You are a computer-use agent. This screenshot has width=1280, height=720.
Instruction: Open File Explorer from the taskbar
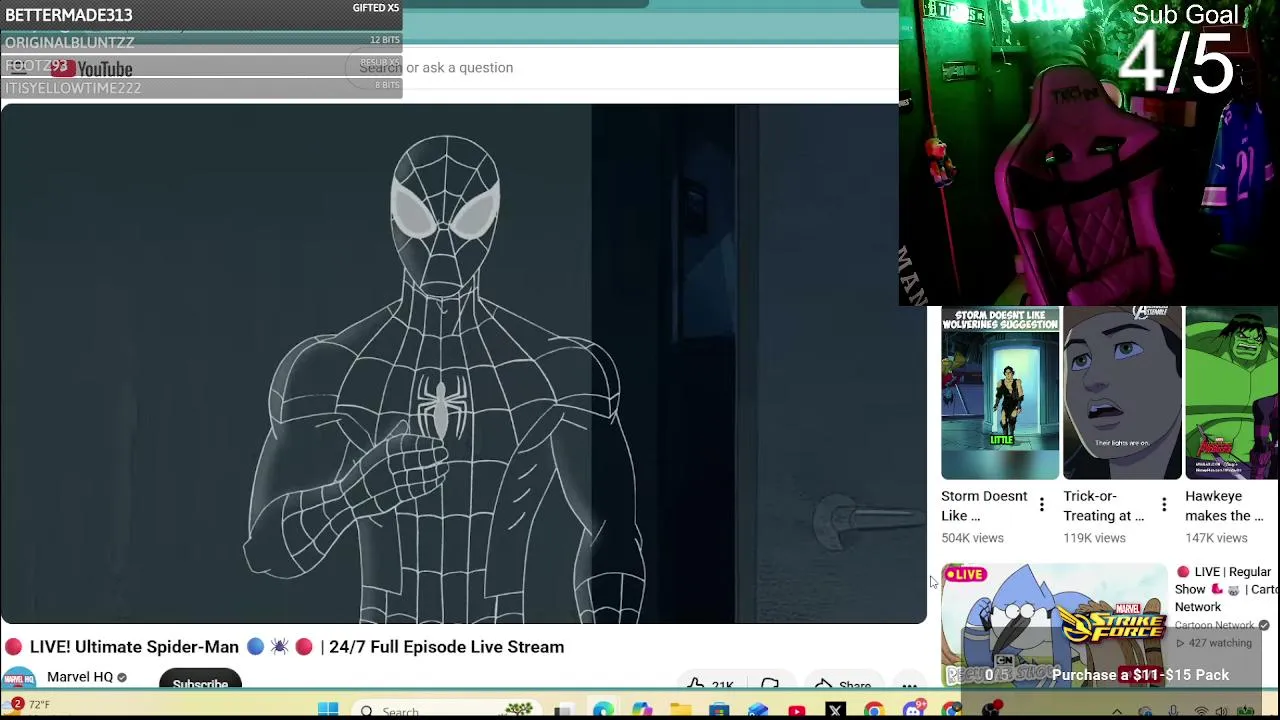point(680,710)
